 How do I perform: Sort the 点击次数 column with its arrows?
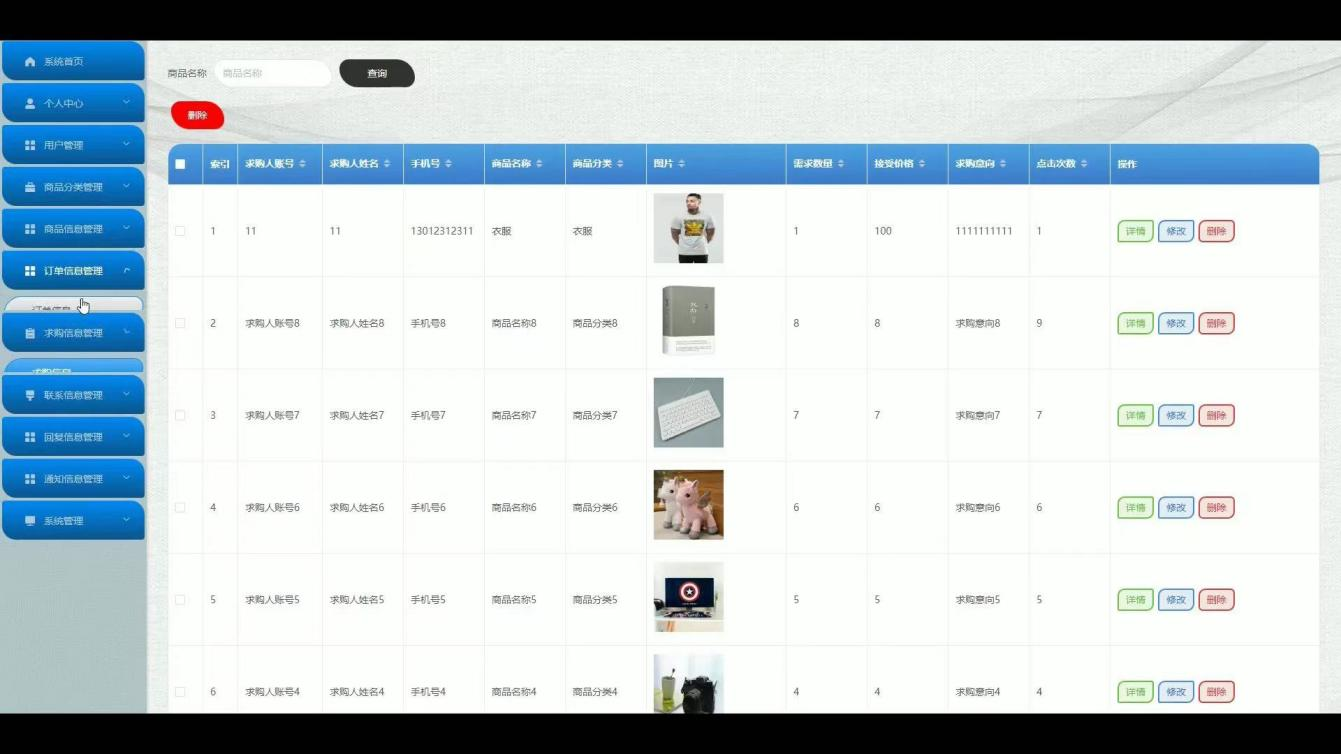coord(1084,164)
